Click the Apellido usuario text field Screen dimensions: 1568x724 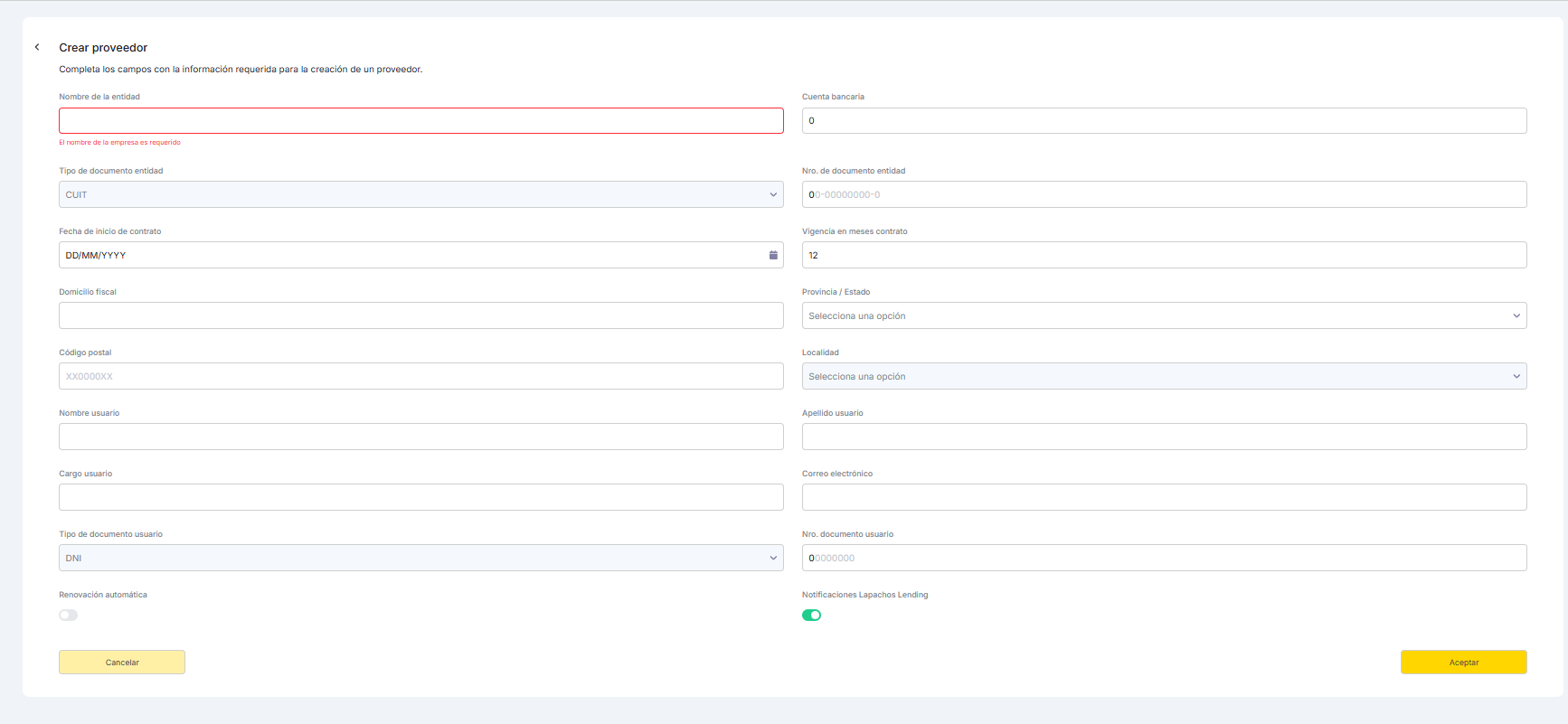pos(1164,437)
